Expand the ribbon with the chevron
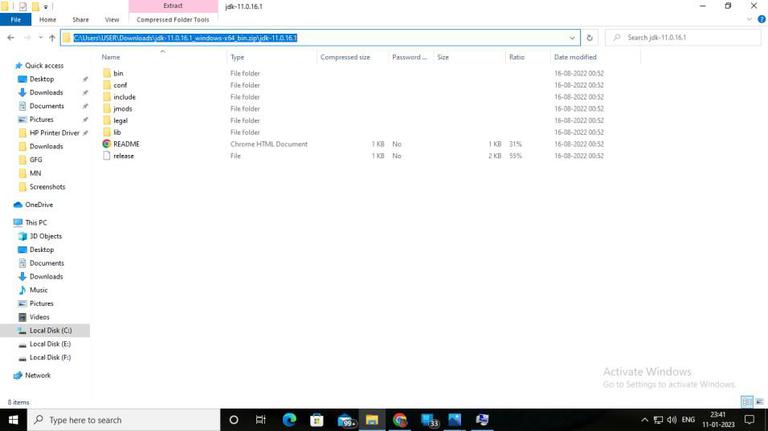This screenshot has width=768, height=431. click(x=749, y=20)
